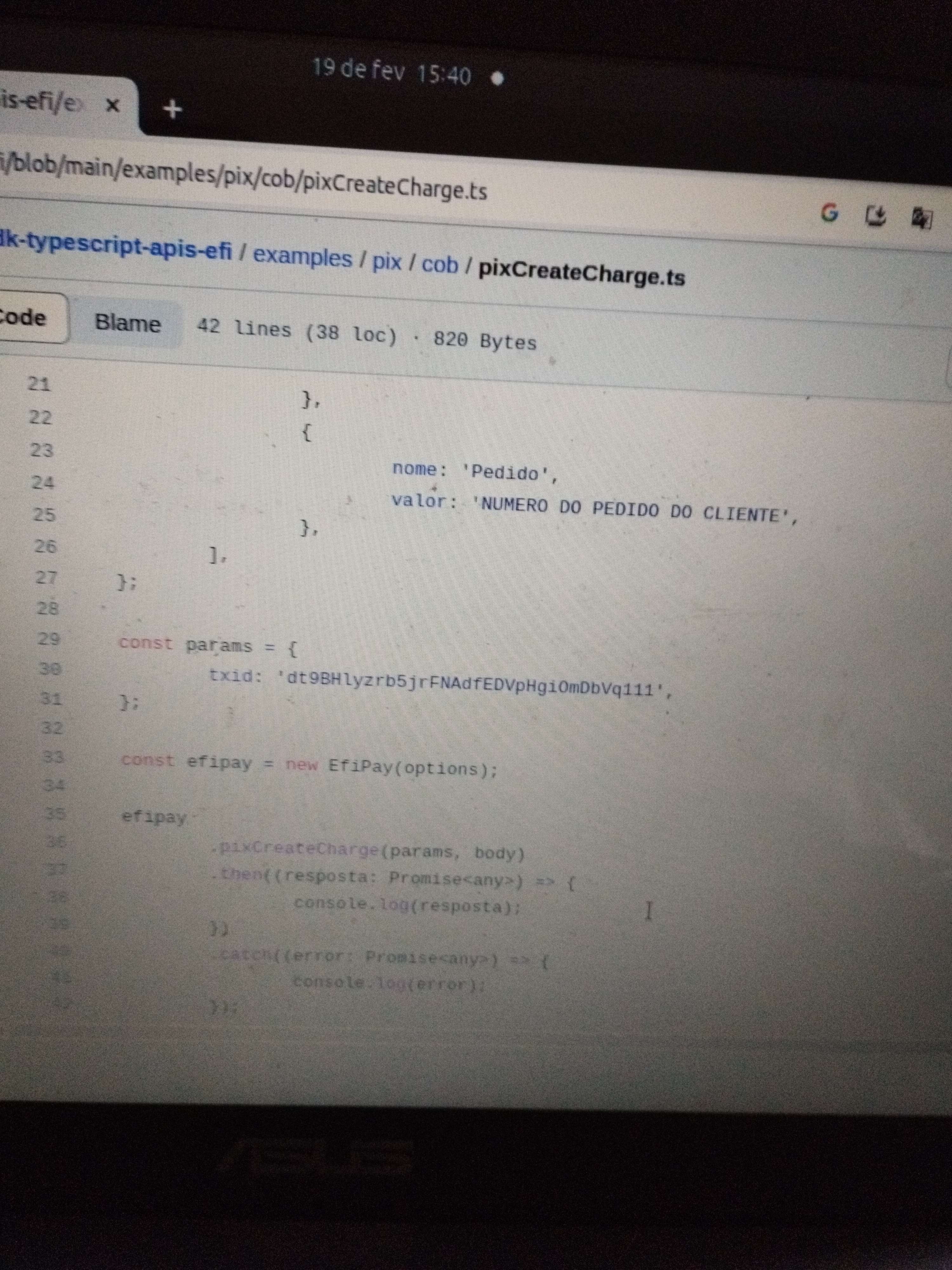
Task: Open the 'pix' breadcrumb folder
Action: [387, 262]
